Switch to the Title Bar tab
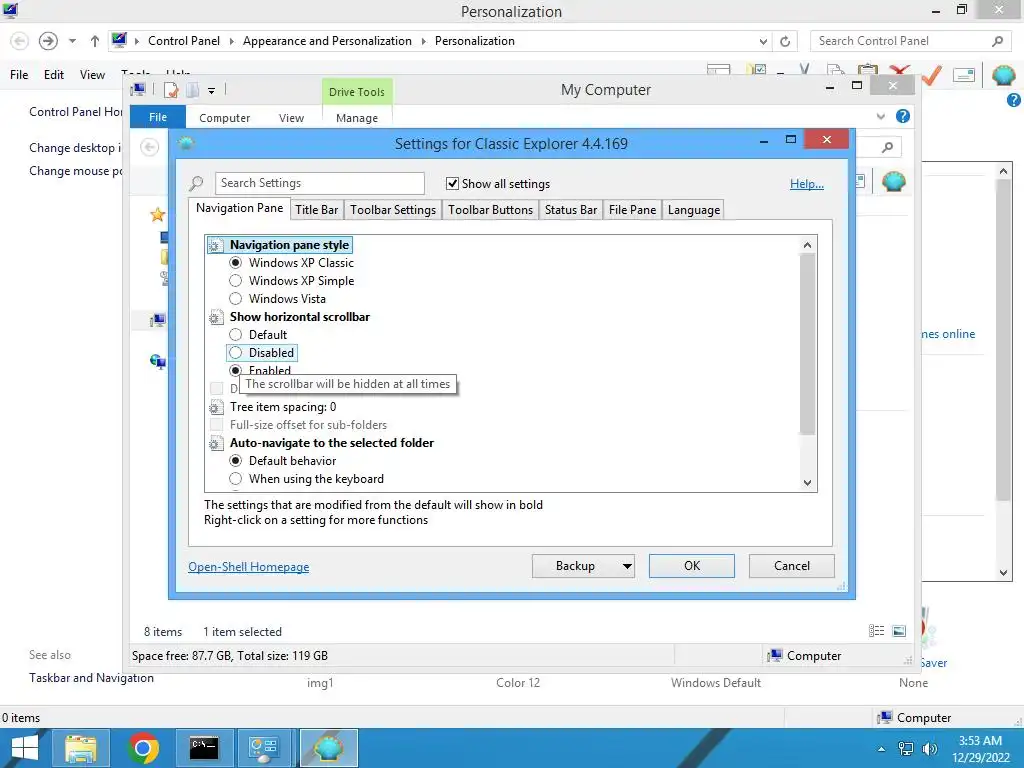This screenshot has width=1024, height=768. pos(317,210)
